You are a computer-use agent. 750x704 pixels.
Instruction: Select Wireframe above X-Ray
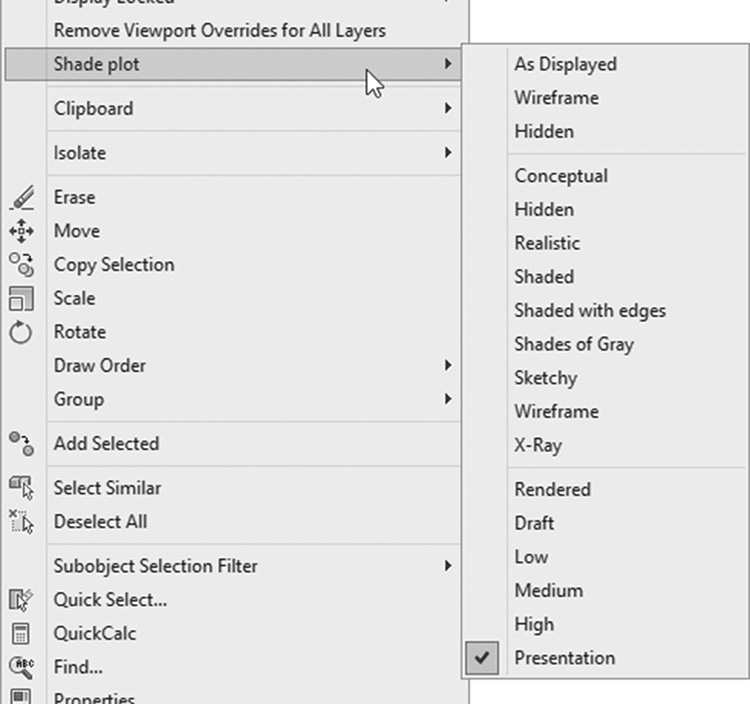tap(605, 412)
